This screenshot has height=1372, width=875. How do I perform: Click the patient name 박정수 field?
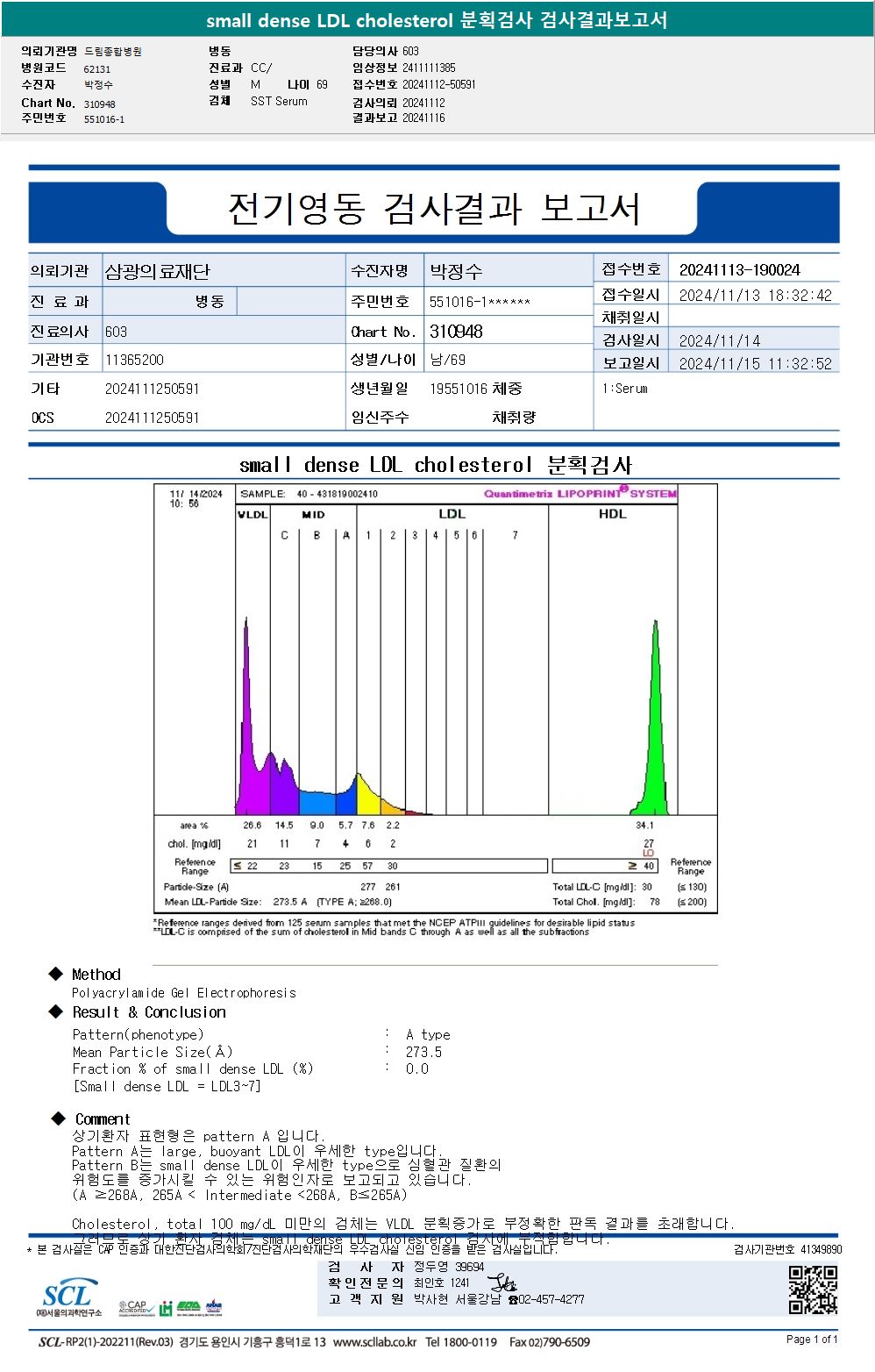[x=456, y=271]
